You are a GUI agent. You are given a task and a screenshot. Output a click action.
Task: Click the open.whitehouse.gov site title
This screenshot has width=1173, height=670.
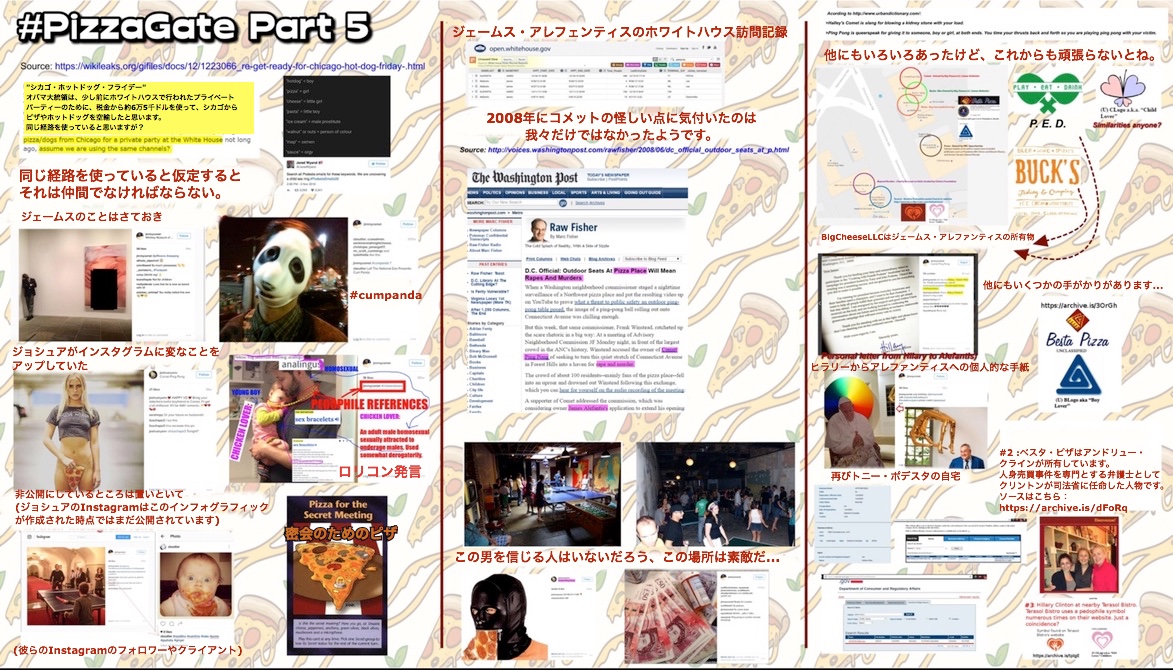[x=520, y=49]
